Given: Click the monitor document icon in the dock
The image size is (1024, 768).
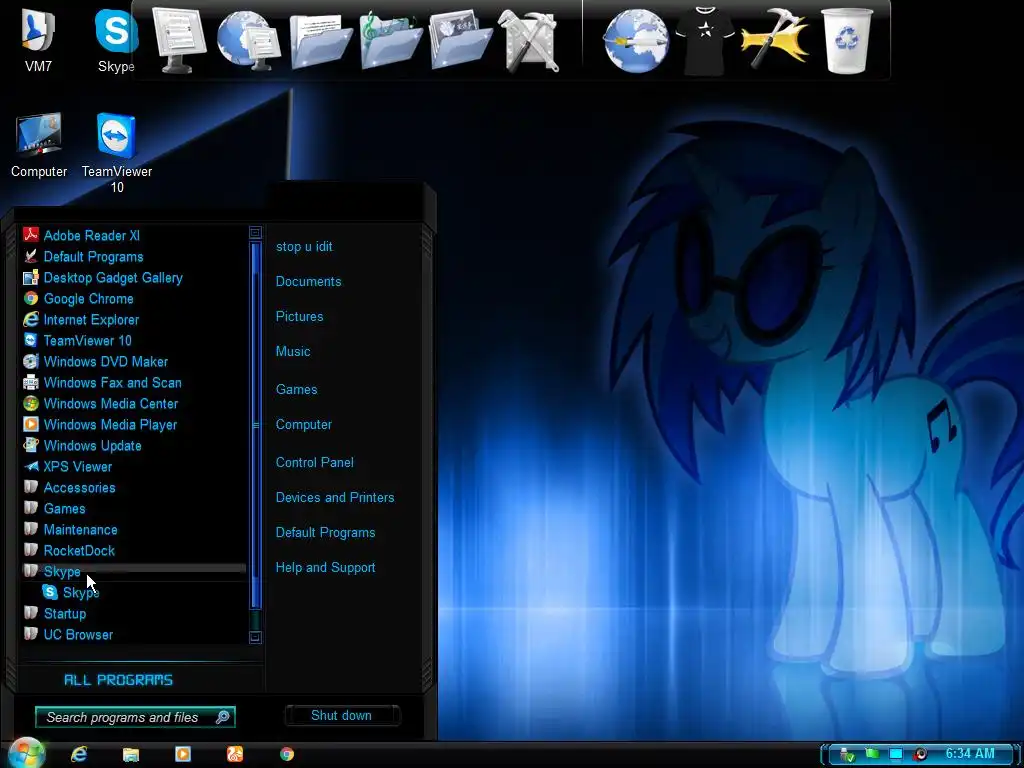Looking at the screenshot, I should pos(179,39).
